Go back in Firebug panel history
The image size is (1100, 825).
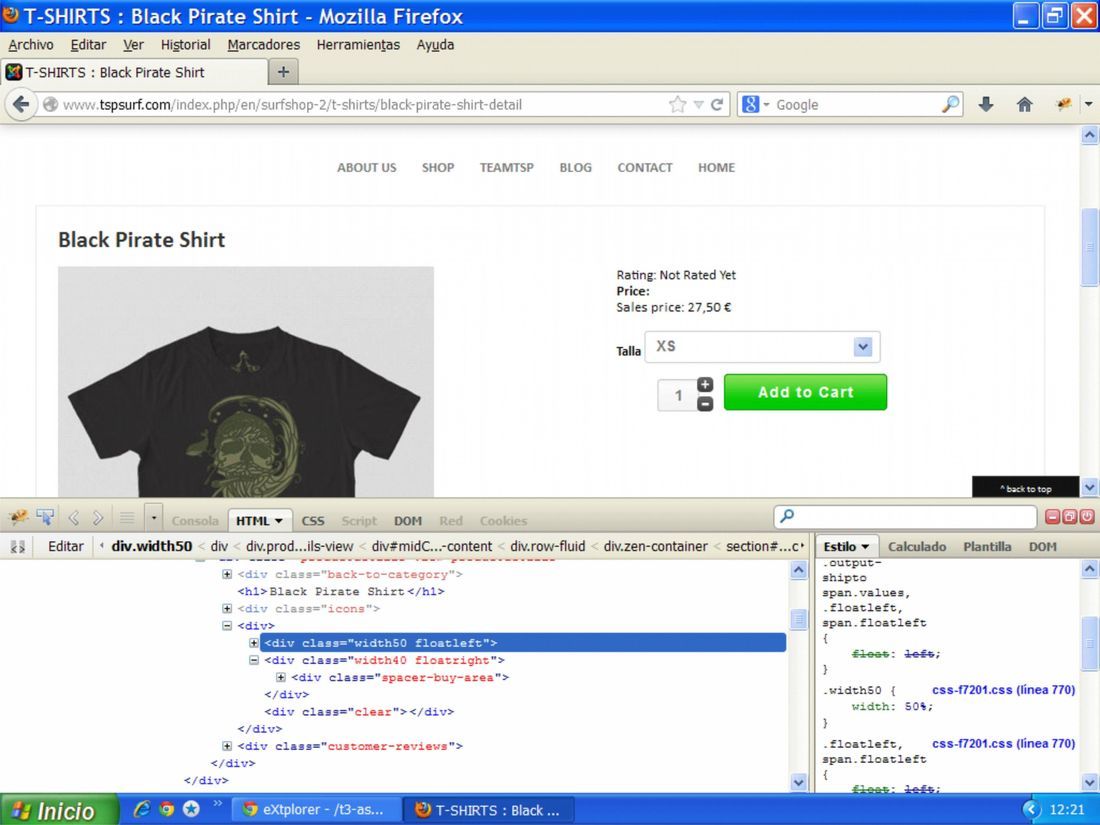73,518
